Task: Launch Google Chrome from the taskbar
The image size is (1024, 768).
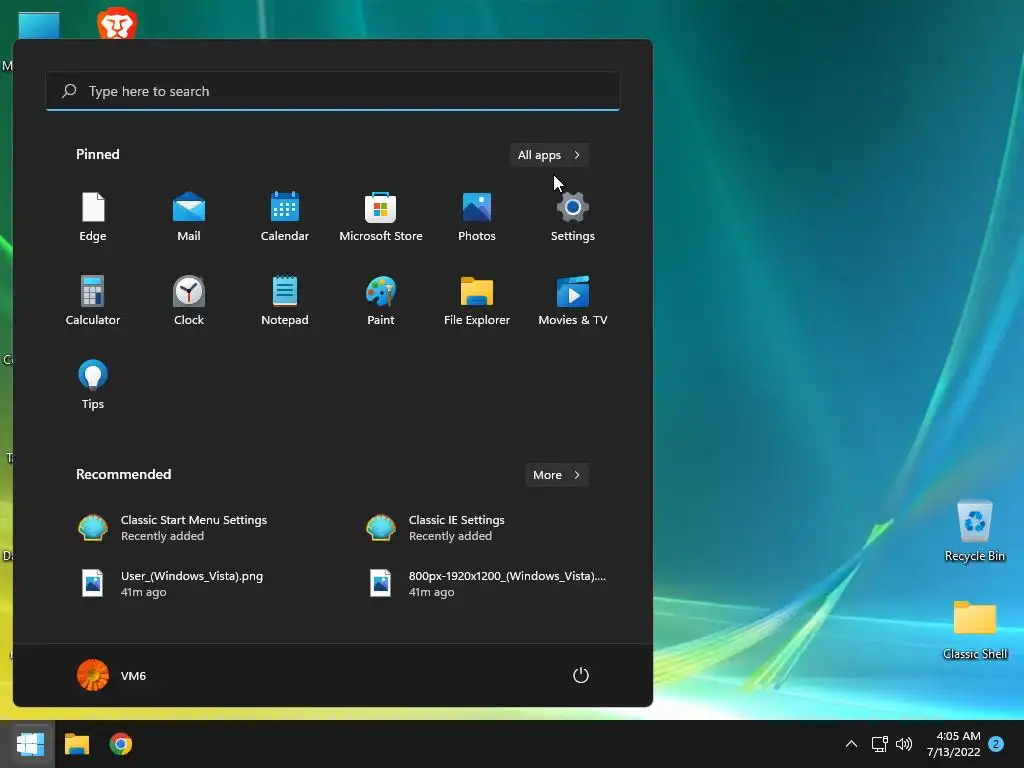Action: pos(121,744)
